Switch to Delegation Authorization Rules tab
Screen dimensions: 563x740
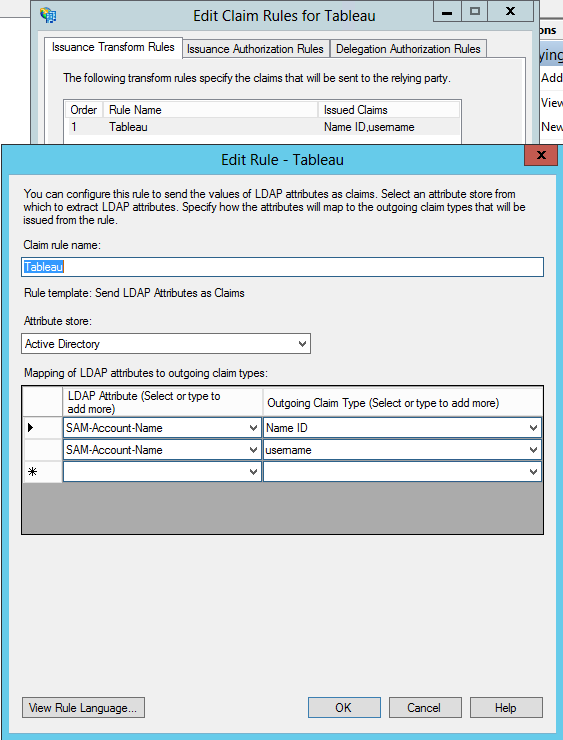click(408, 49)
